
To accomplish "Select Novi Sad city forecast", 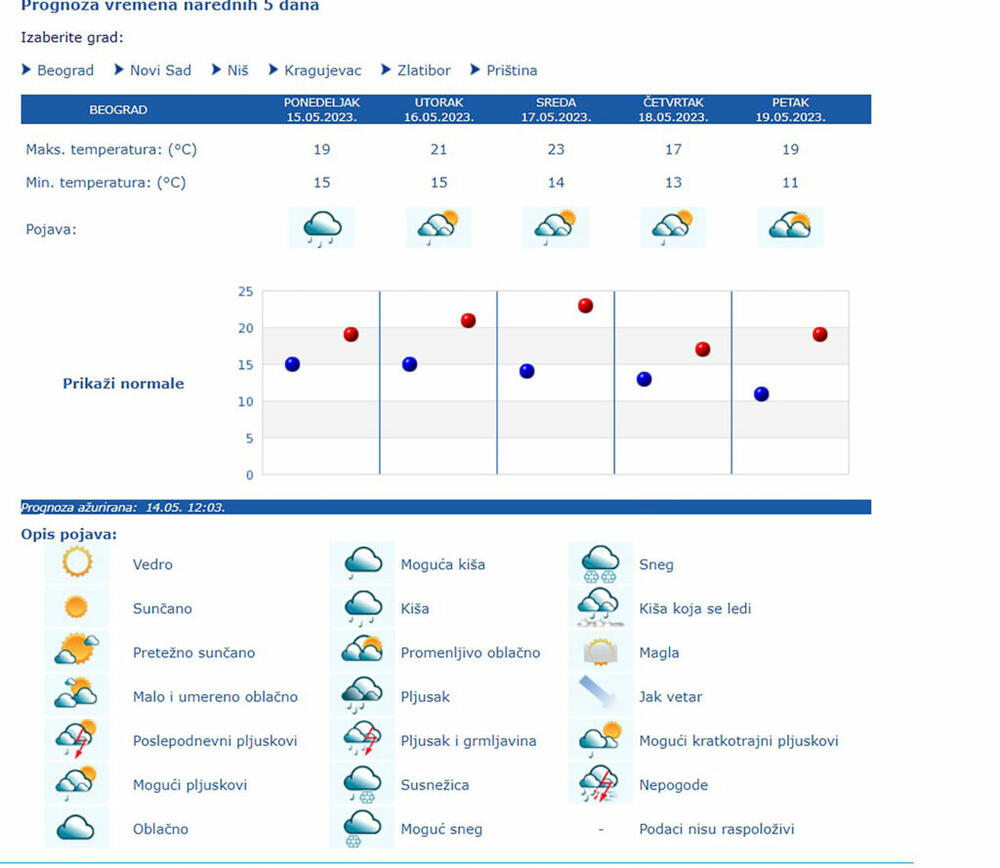I will 160,70.
